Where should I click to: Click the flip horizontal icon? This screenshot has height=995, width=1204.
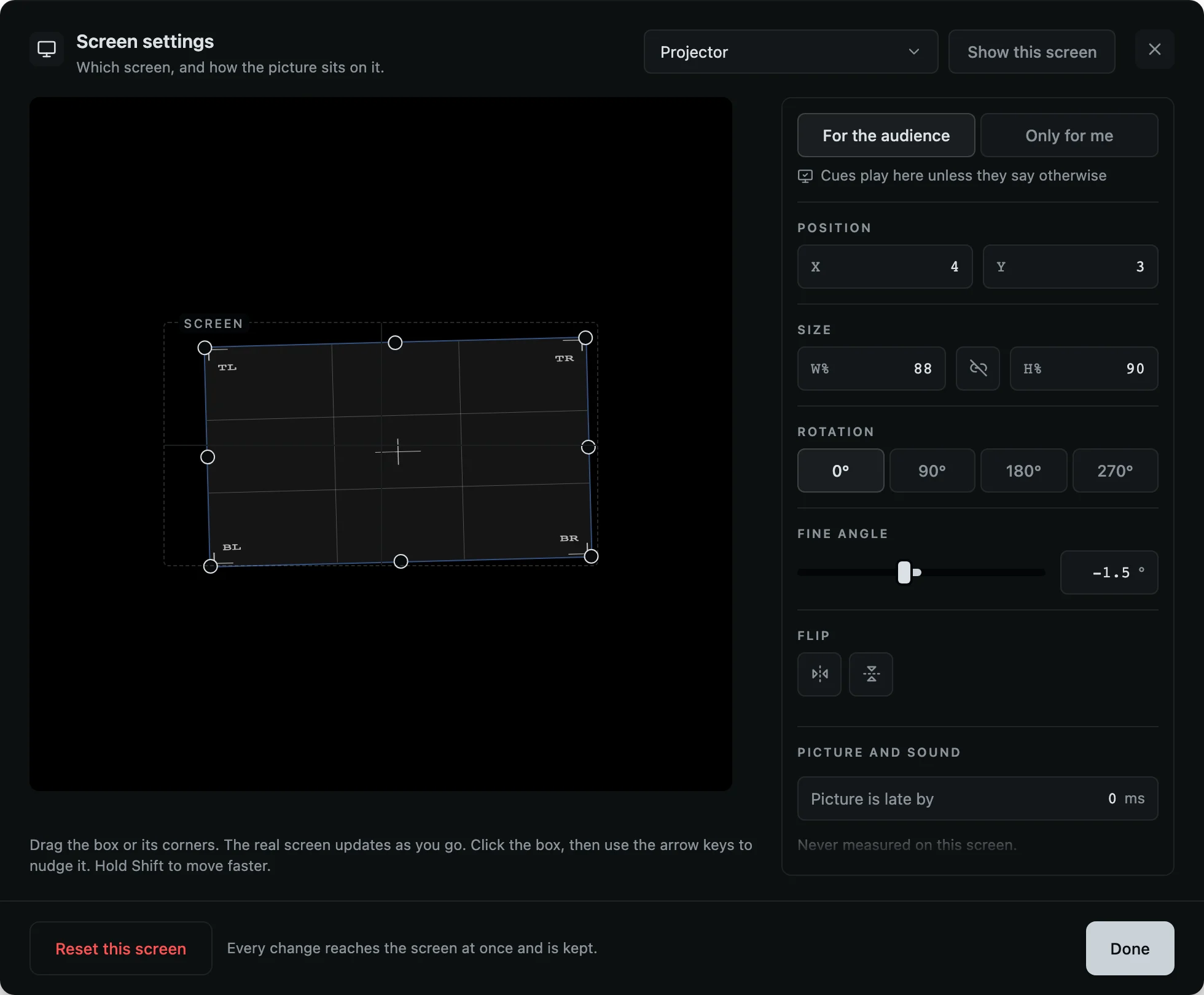[x=819, y=674]
